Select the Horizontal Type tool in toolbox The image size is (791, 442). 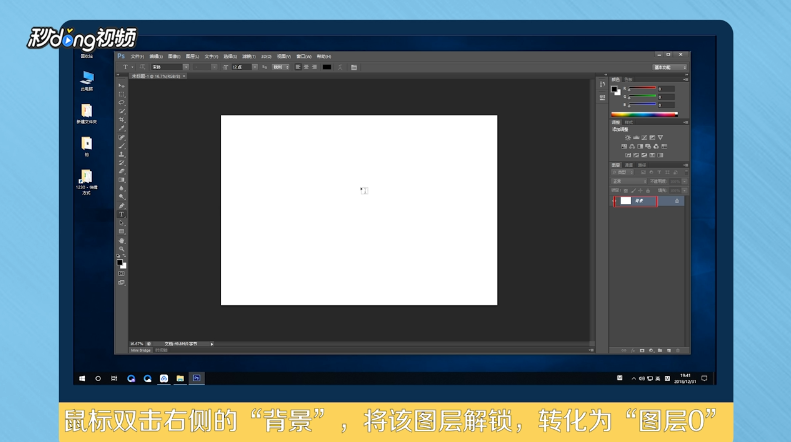(x=122, y=214)
